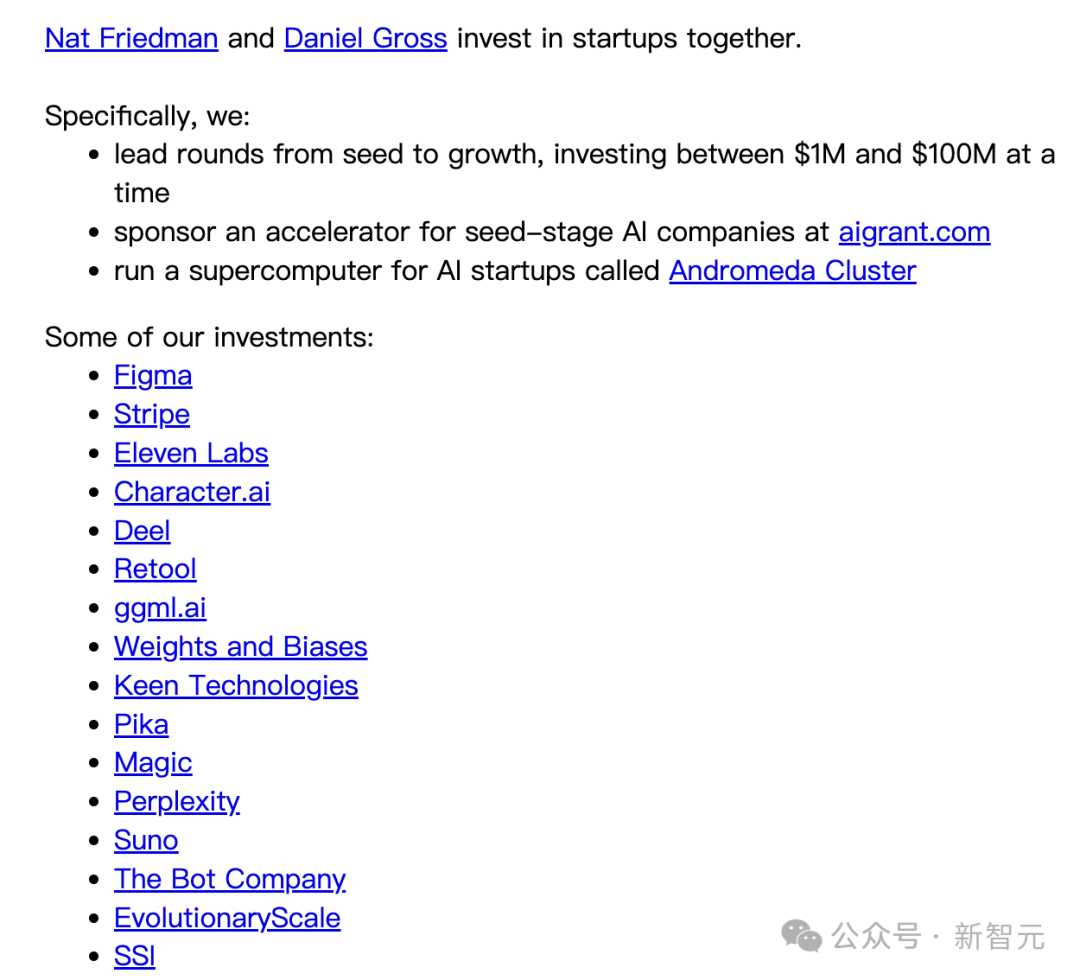Open the Keen Technologies link

(x=236, y=686)
